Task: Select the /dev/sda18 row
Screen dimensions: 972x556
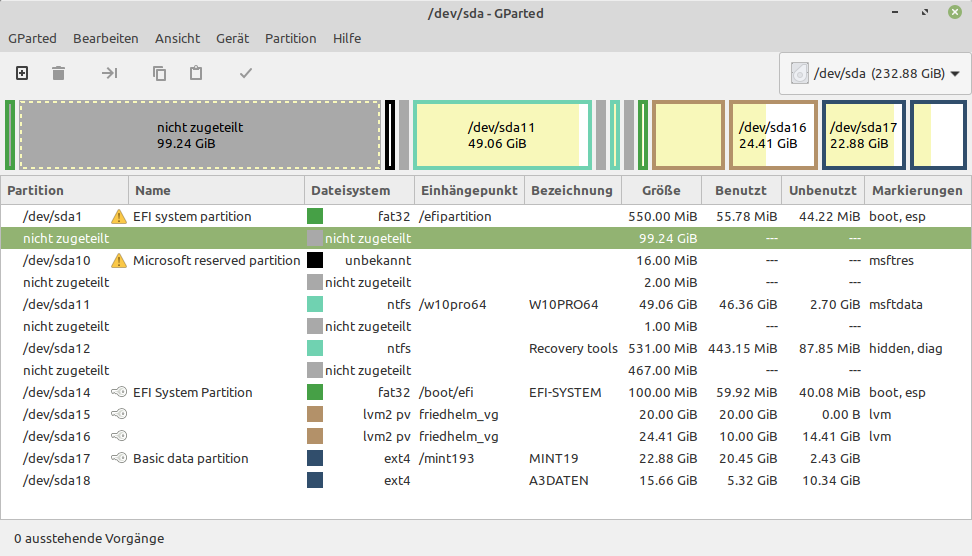Action: tap(486, 480)
